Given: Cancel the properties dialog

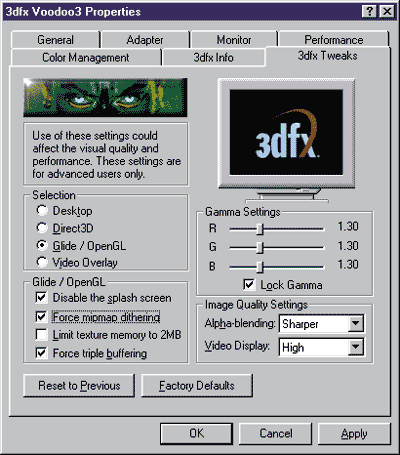Looking at the screenshot, I should [276, 433].
